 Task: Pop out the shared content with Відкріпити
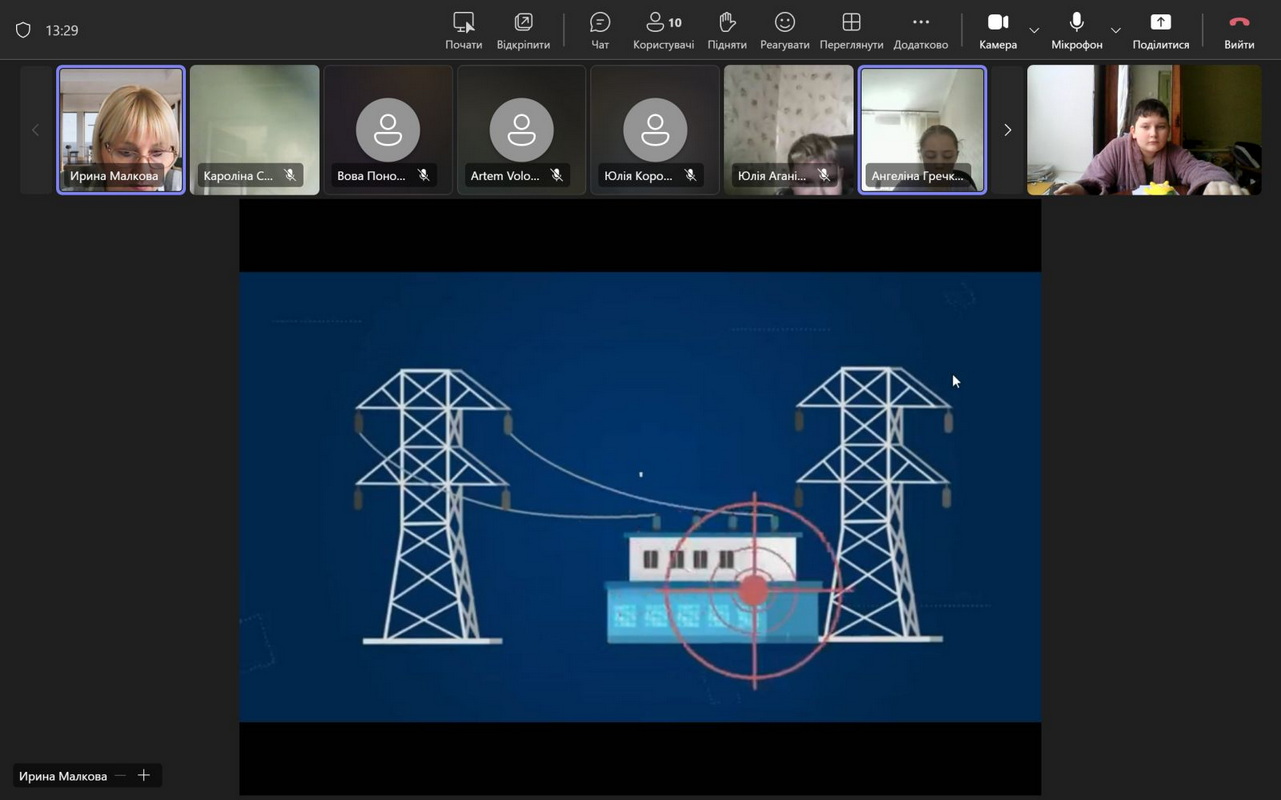click(x=523, y=30)
